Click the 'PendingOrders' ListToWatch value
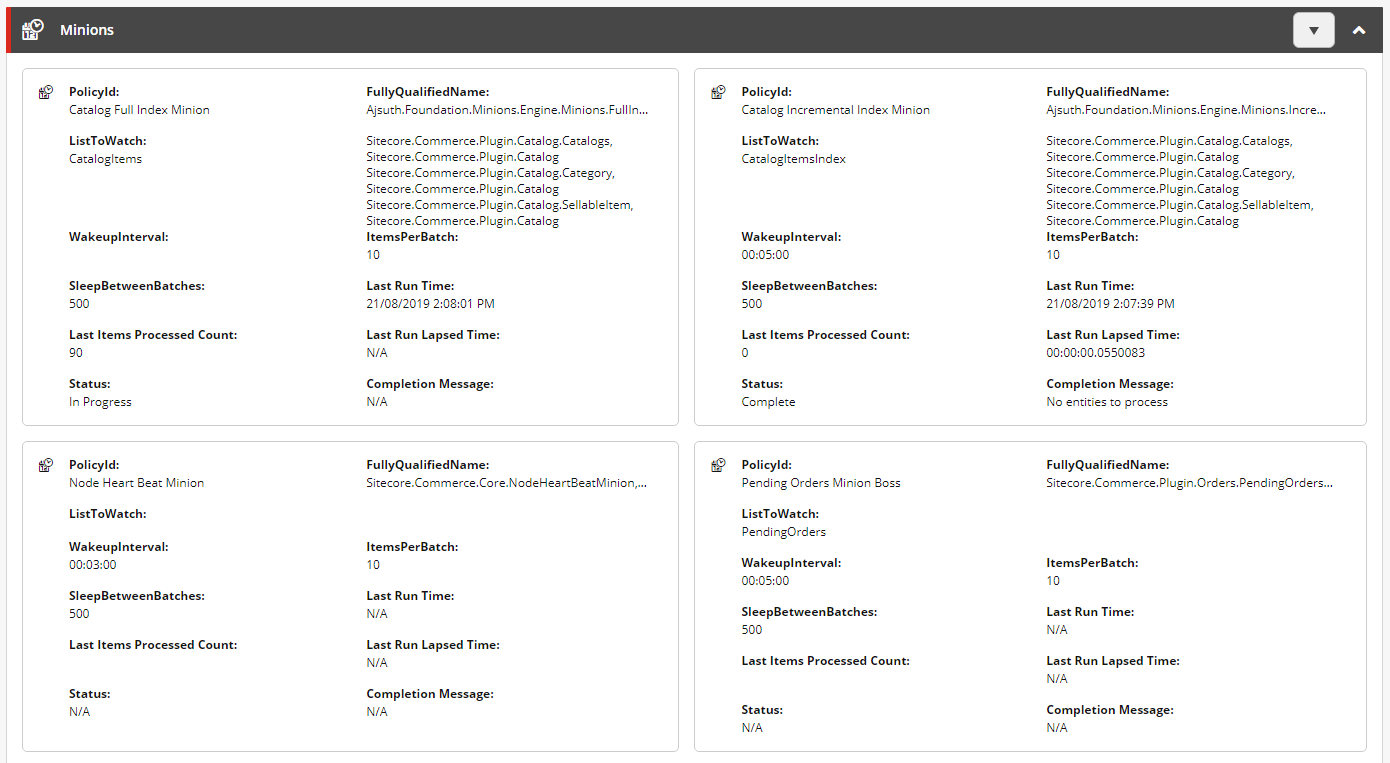 784,532
